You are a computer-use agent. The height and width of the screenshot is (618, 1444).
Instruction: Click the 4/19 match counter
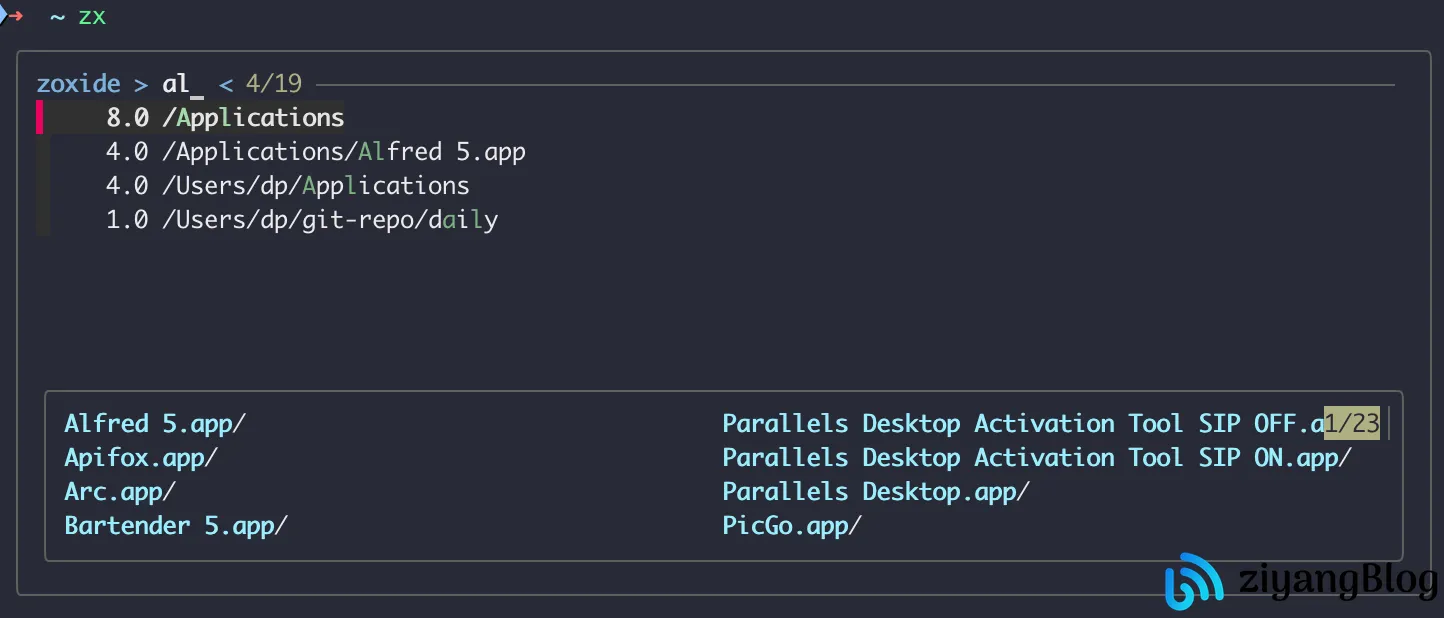coord(273,84)
